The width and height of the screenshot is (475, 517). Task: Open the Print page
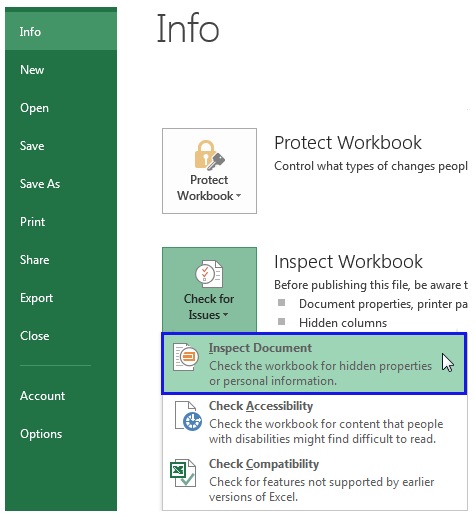click(61, 222)
